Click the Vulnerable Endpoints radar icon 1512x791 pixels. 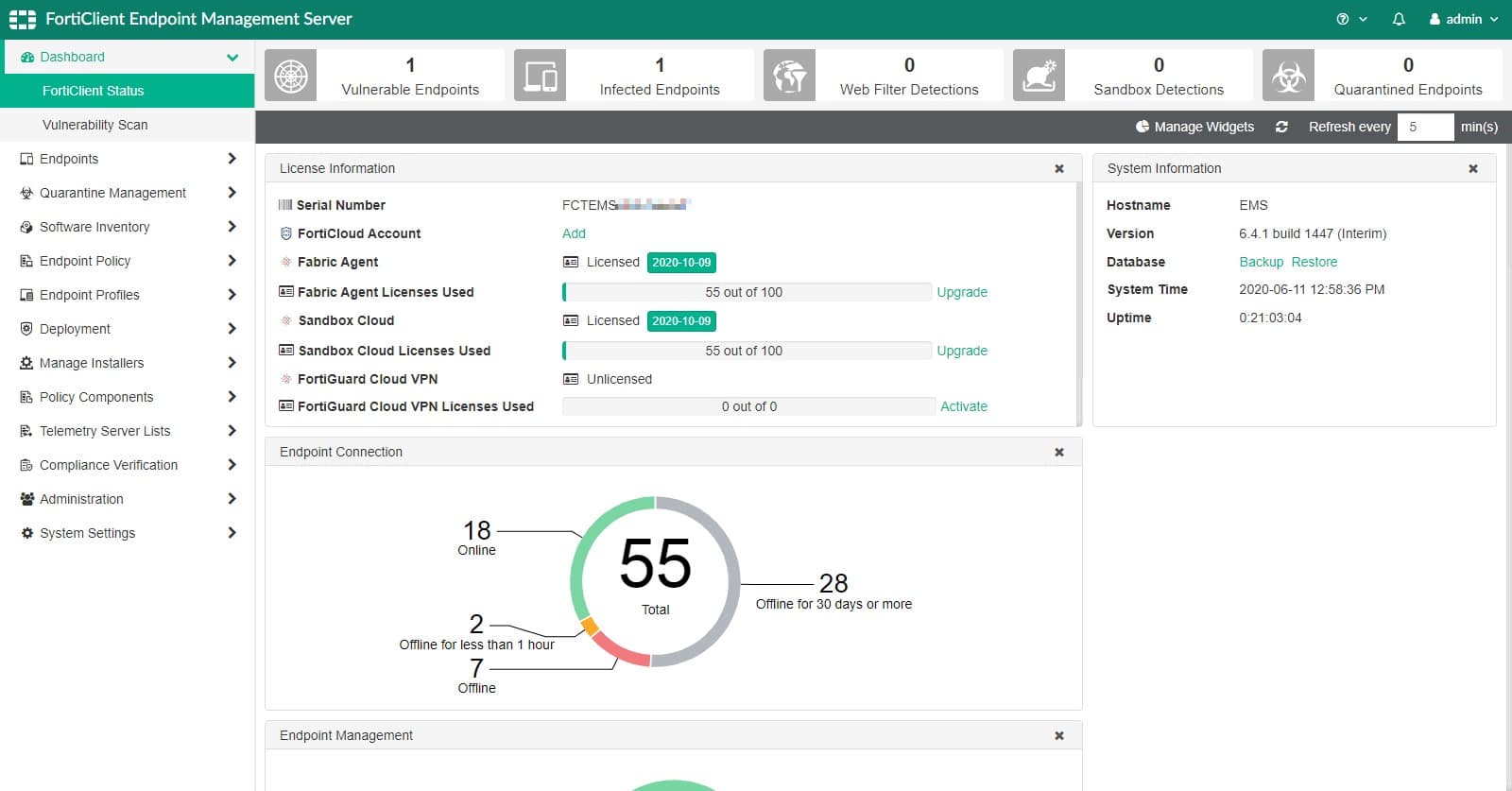[290, 76]
